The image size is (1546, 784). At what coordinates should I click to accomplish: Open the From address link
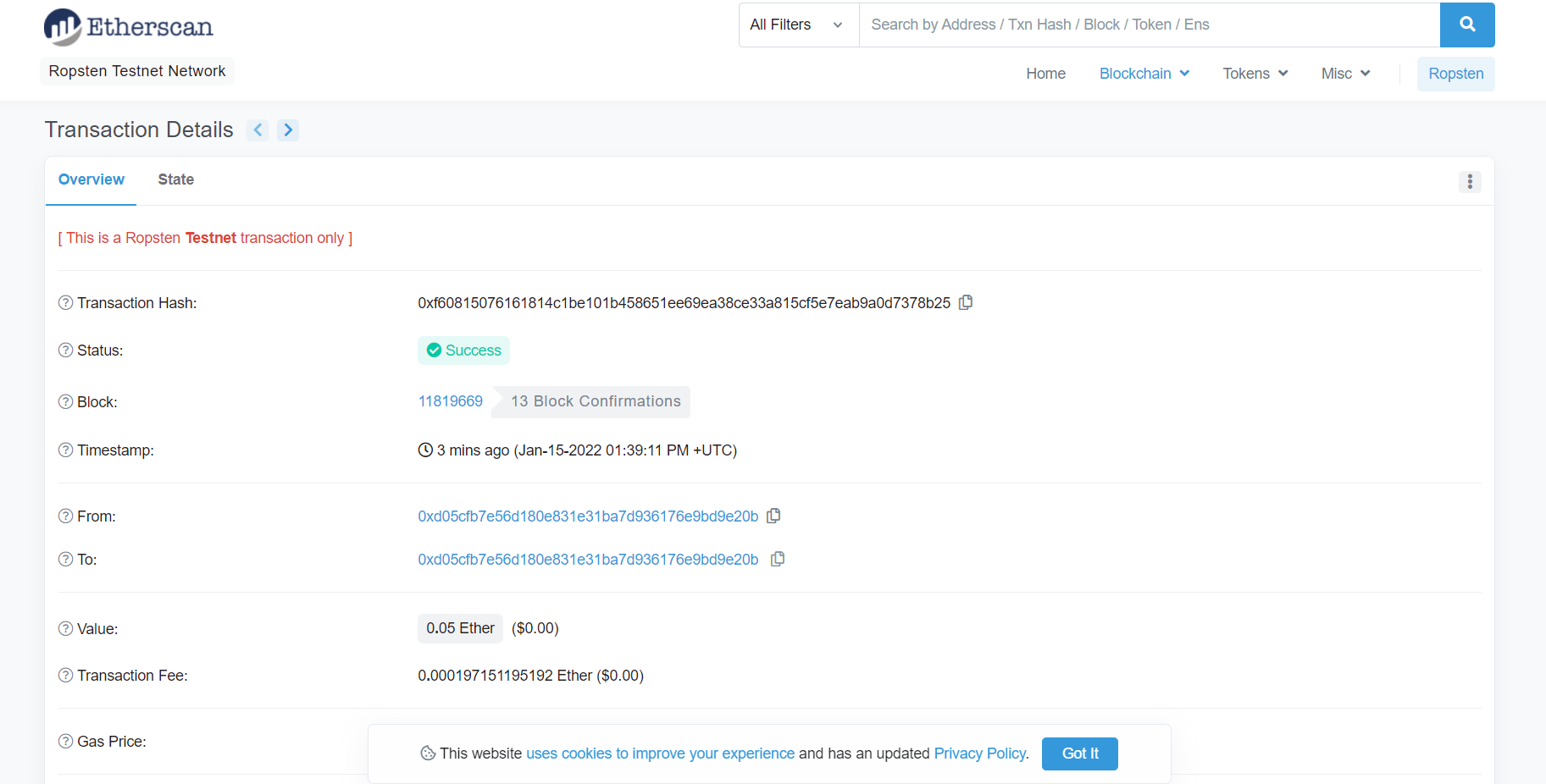click(588, 516)
